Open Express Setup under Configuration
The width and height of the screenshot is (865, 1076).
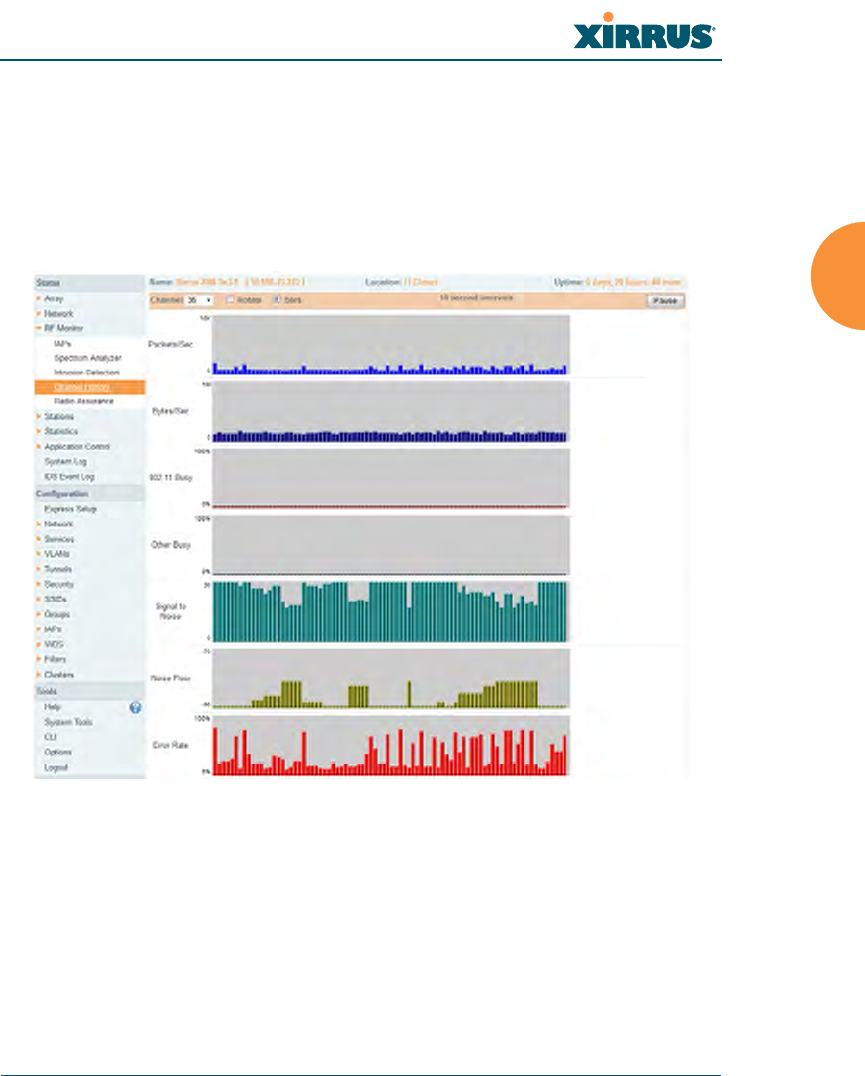[70, 509]
